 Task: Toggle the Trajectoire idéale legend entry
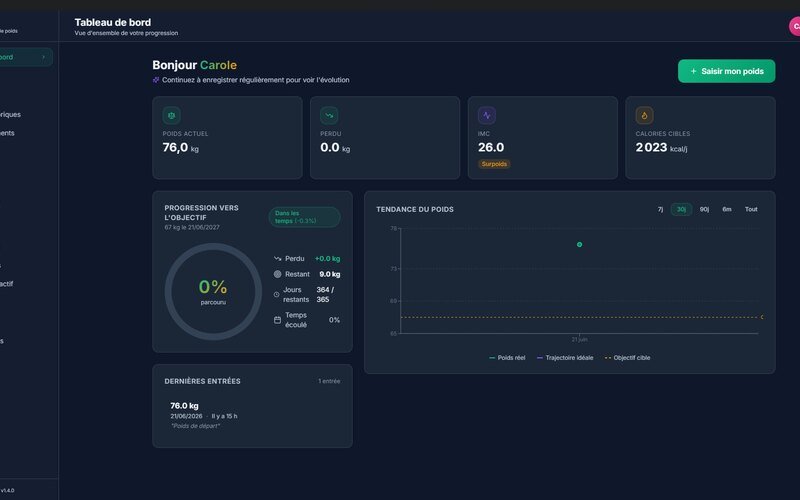[565, 358]
